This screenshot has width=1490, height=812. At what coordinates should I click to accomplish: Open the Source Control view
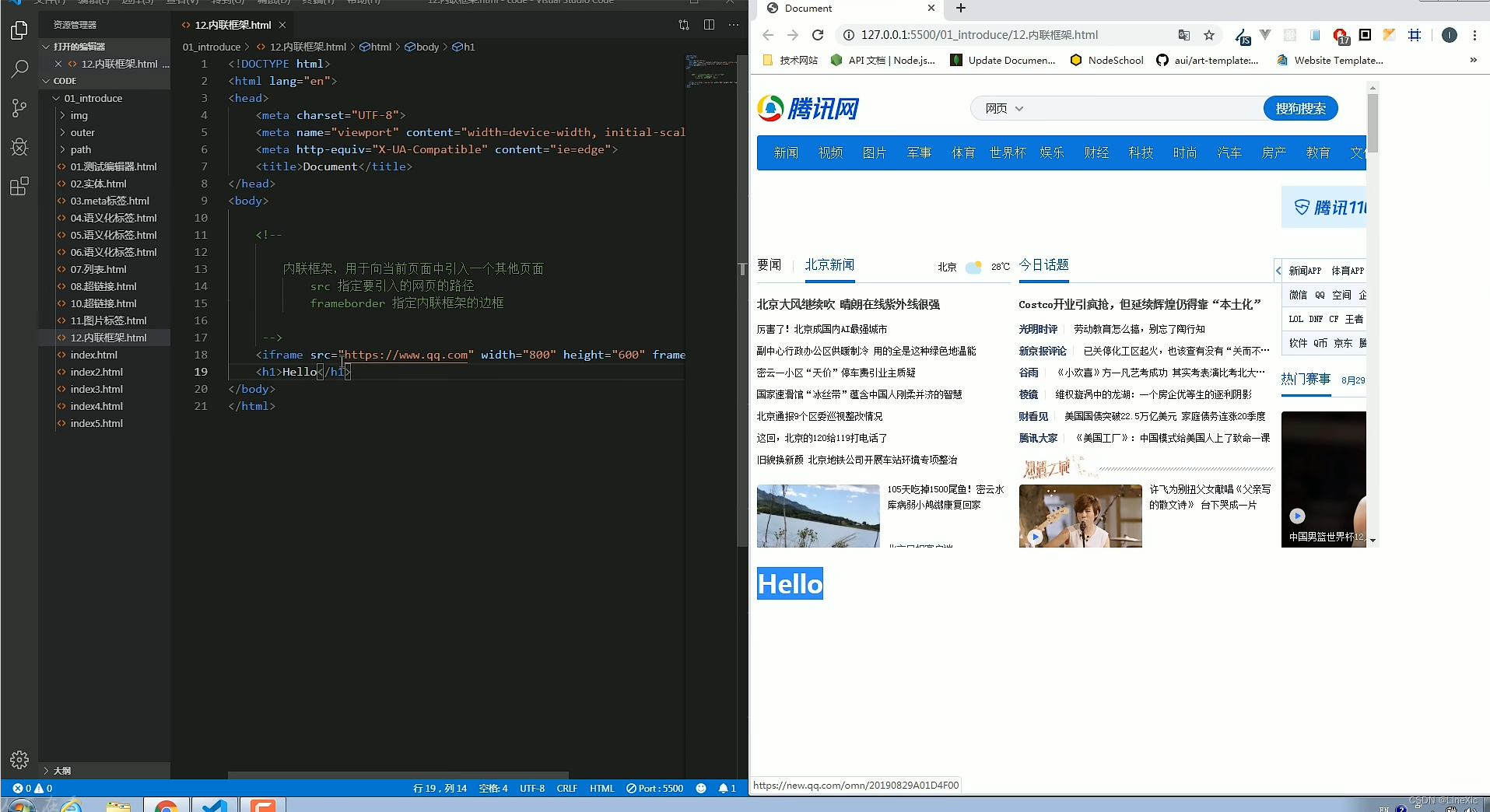(x=19, y=108)
